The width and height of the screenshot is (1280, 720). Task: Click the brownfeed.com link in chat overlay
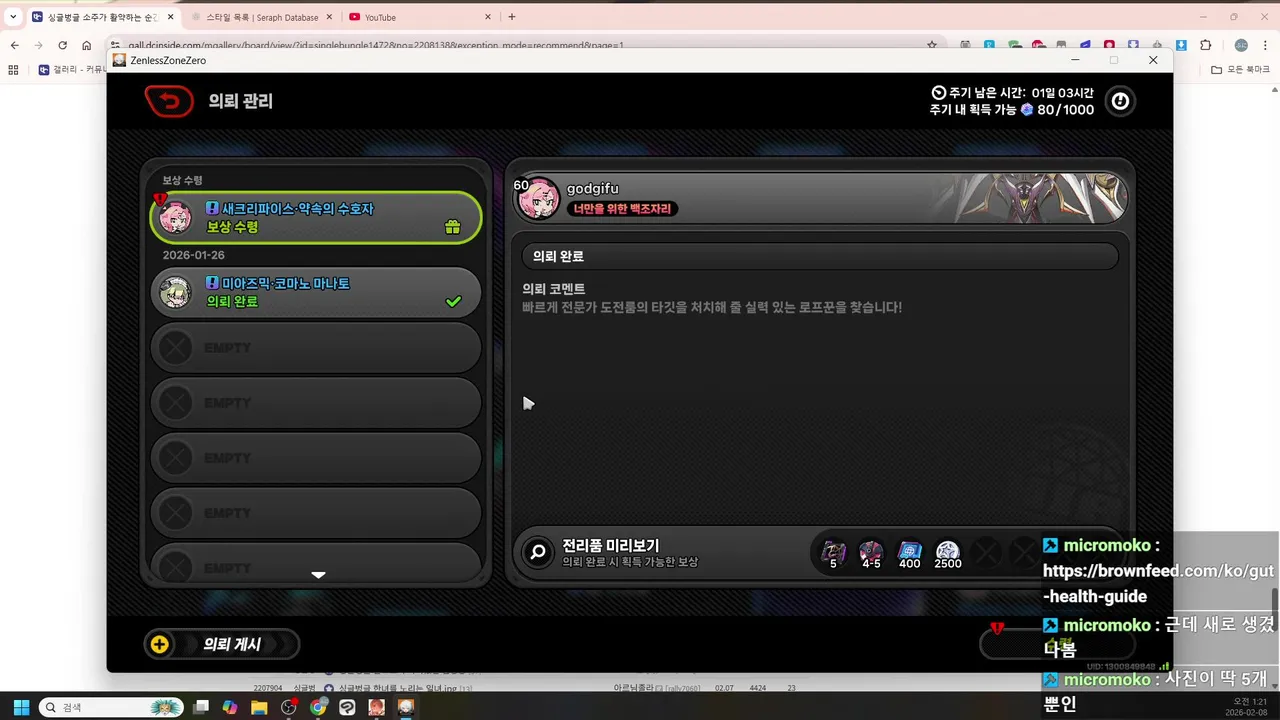tap(1158, 584)
